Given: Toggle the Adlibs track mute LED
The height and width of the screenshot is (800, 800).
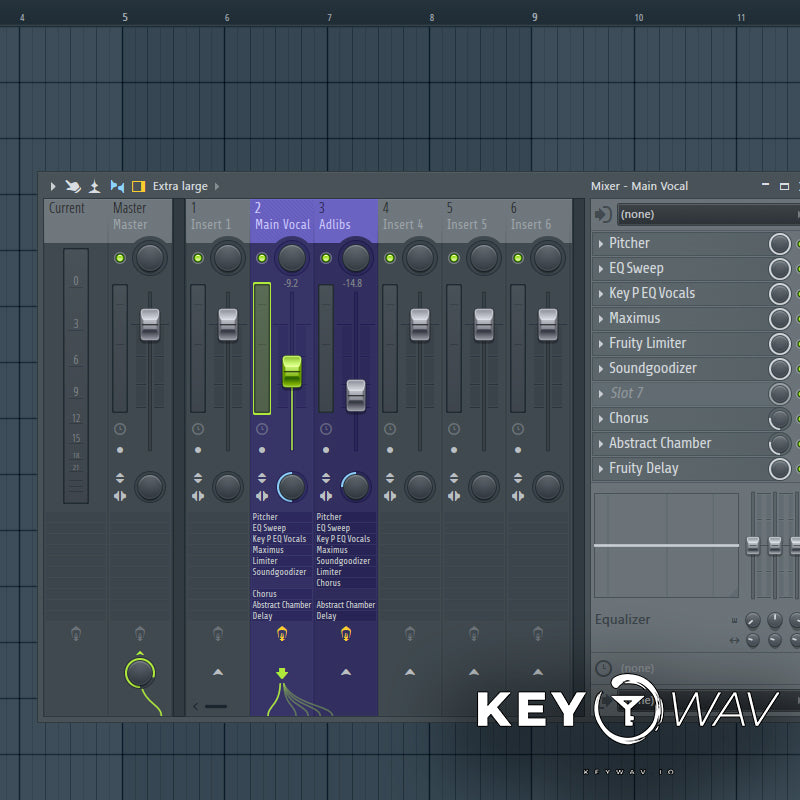Looking at the screenshot, I should click(326, 258).
